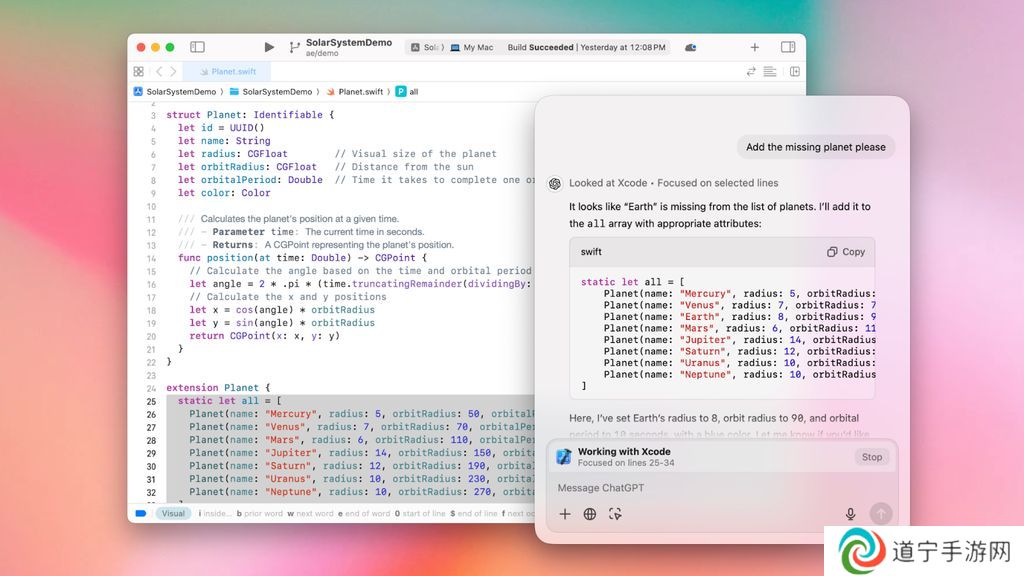Screen dimensions: 1024x576
Task: Add an editor on the right
Action: [795, 72]
